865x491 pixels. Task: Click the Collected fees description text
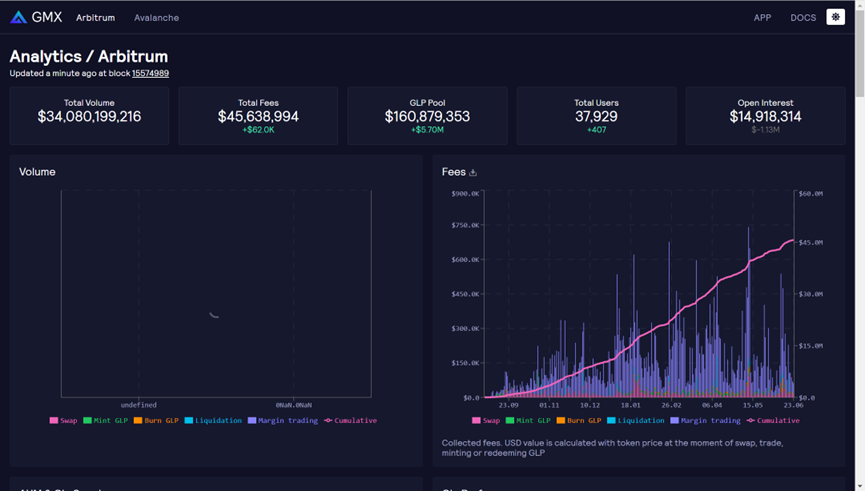[612, 448]
